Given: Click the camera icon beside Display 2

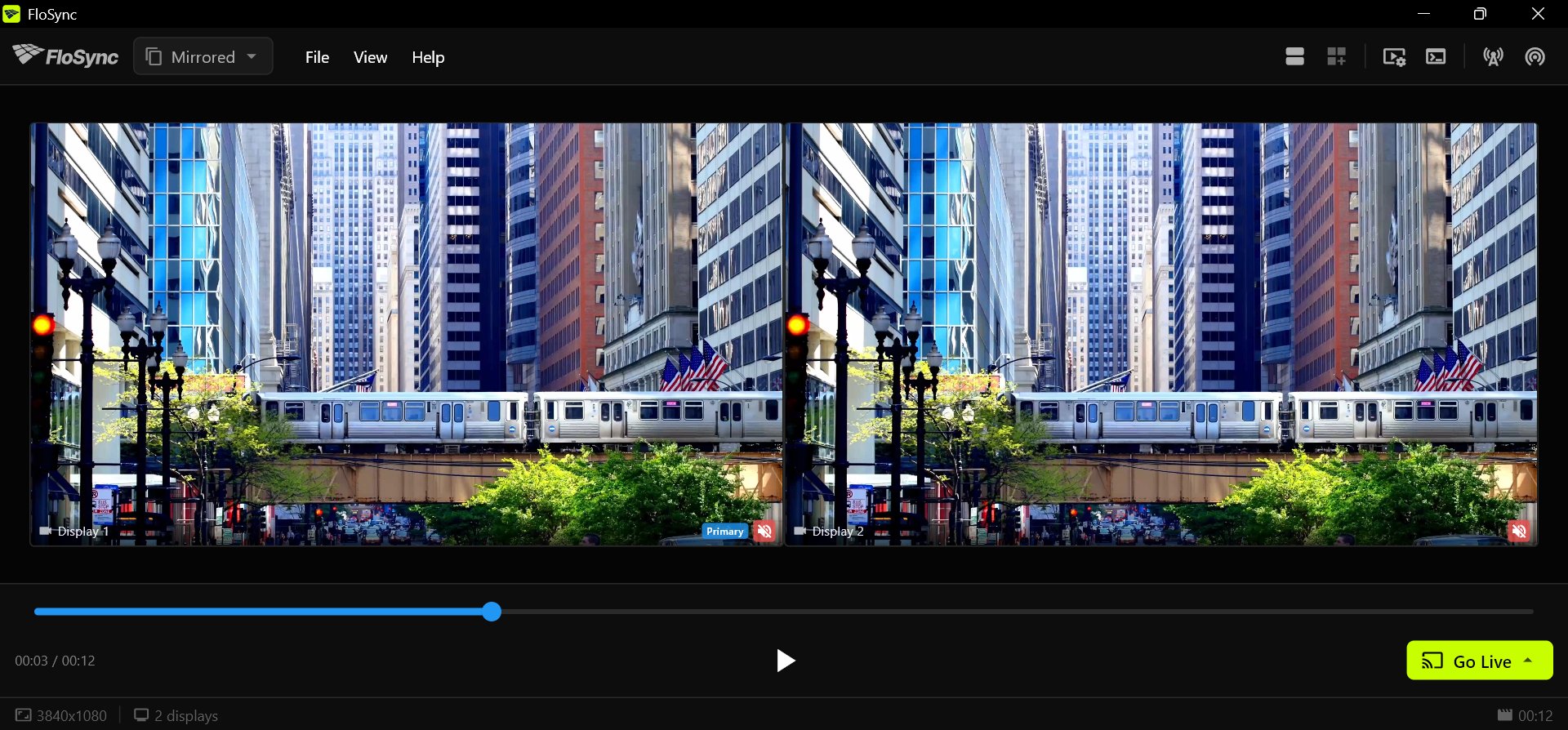Looking at the screenshot, I should 800,531.
